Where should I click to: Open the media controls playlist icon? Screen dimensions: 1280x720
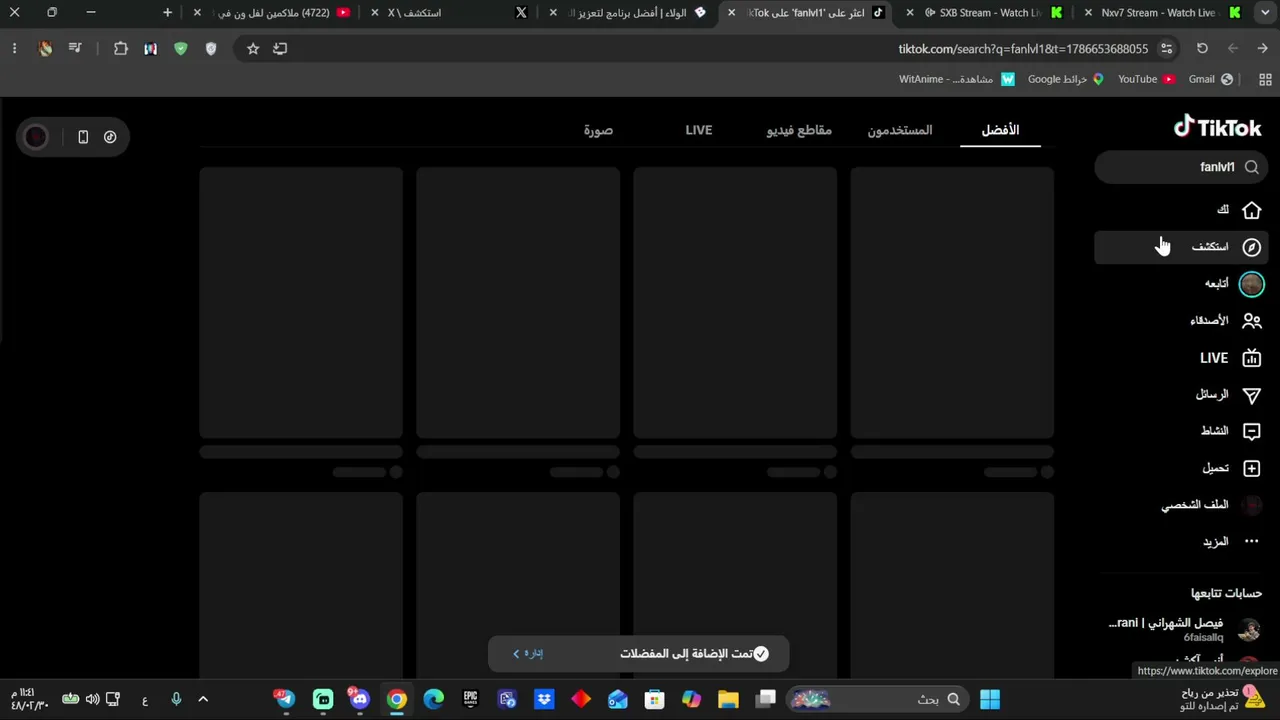click(75, 48)
